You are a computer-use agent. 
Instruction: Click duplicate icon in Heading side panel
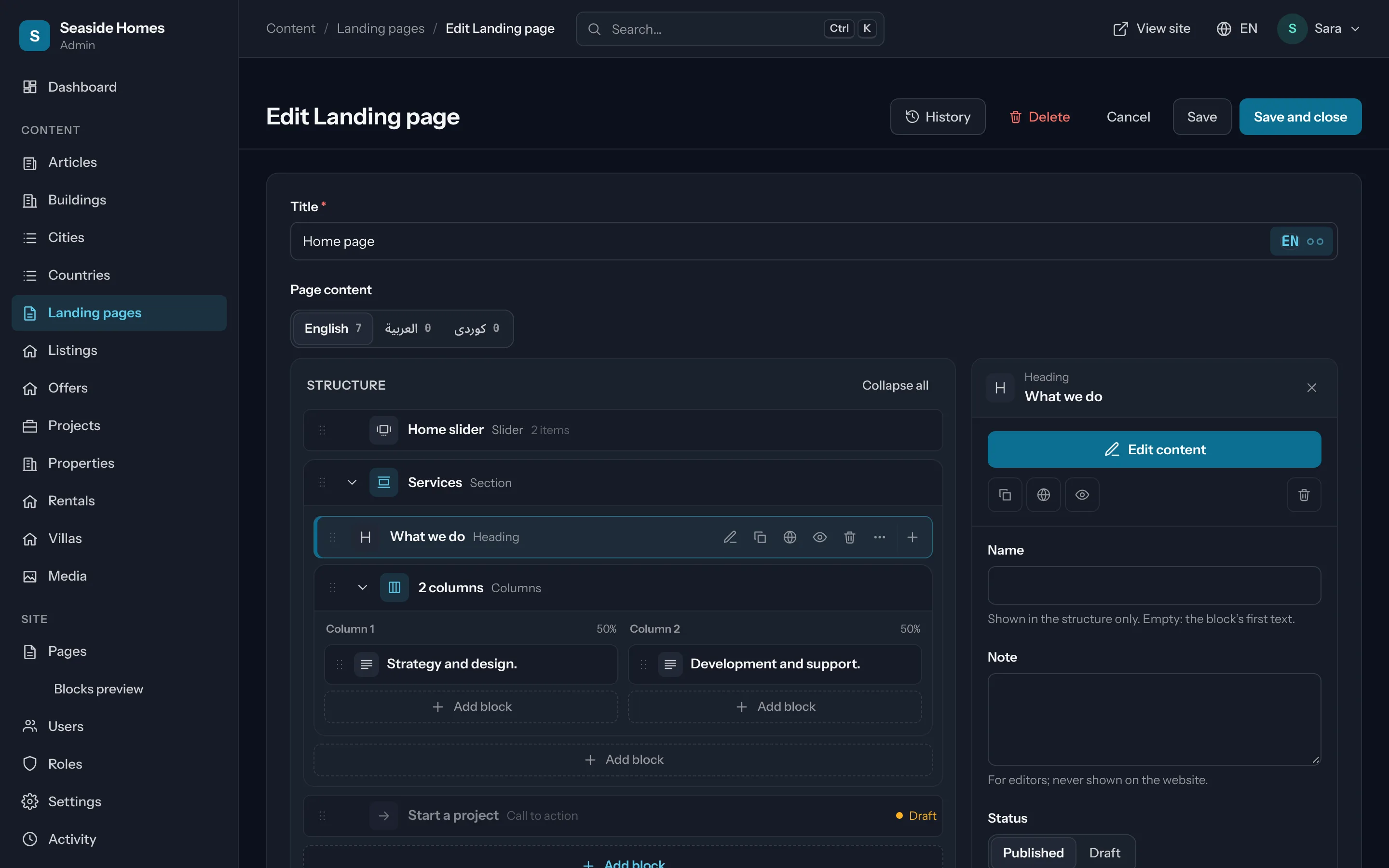pyautogui.click(x=1005, y=494)
